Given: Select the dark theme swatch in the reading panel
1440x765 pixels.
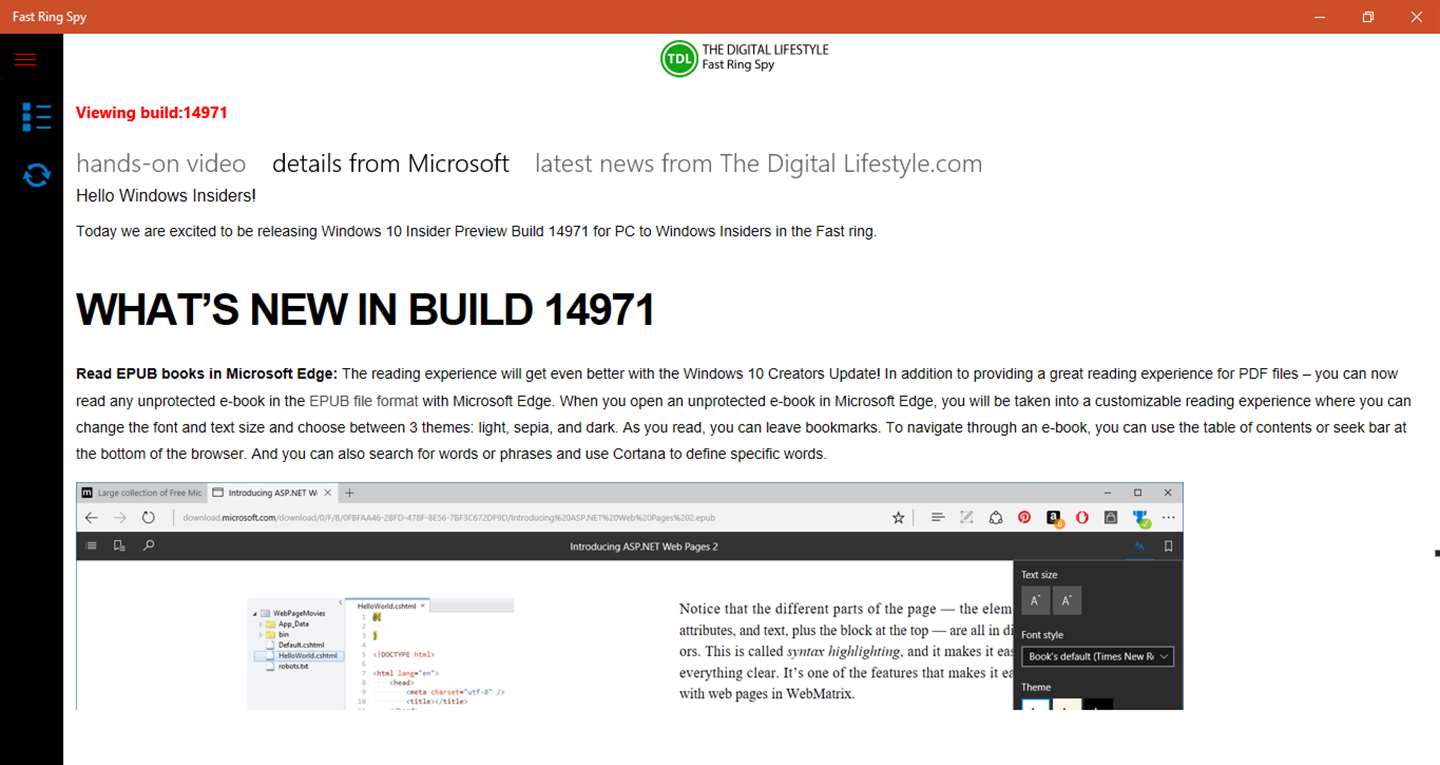Looking at the screenshot, I should tap(1098, 705).
